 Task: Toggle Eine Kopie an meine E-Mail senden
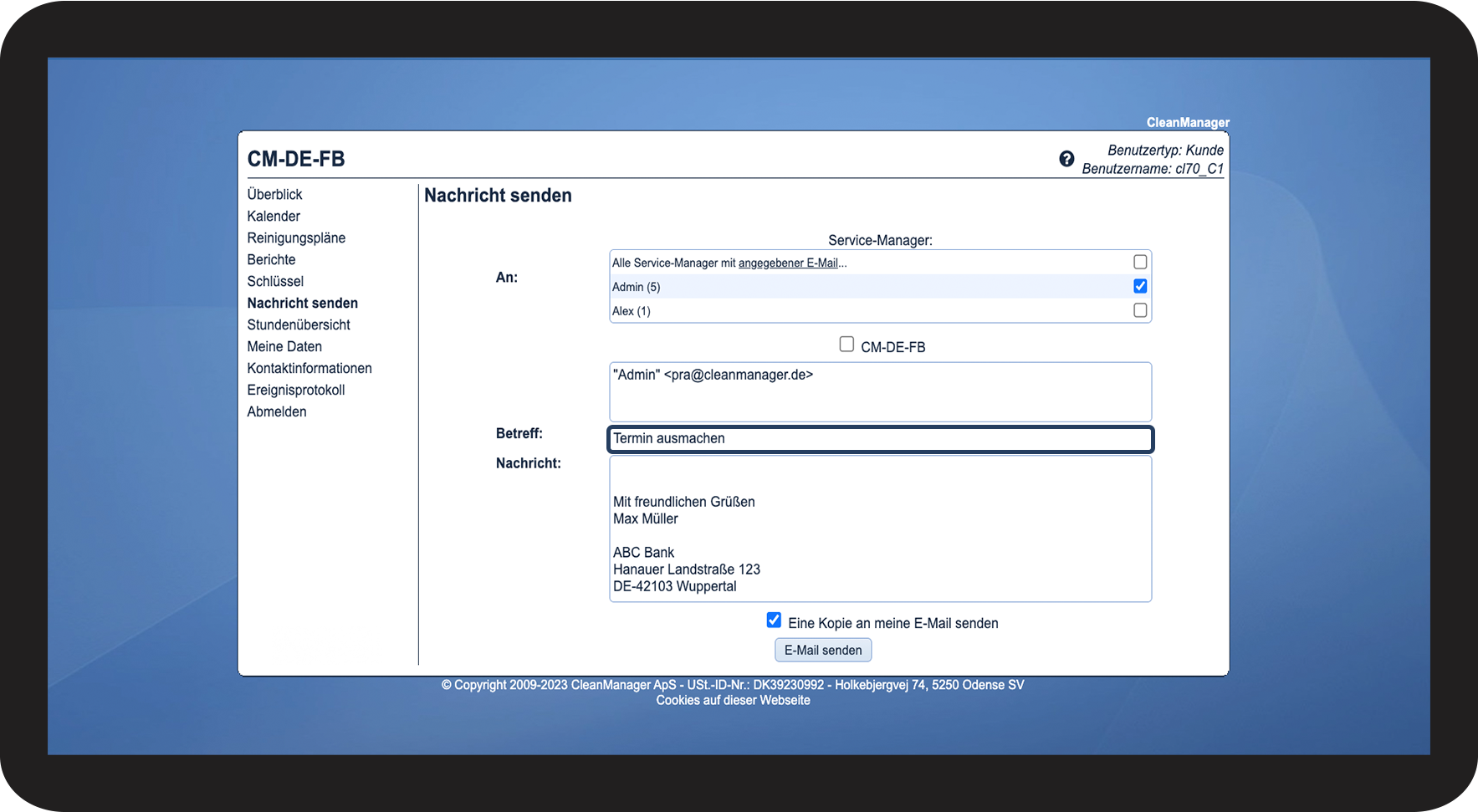pos(774,620)
